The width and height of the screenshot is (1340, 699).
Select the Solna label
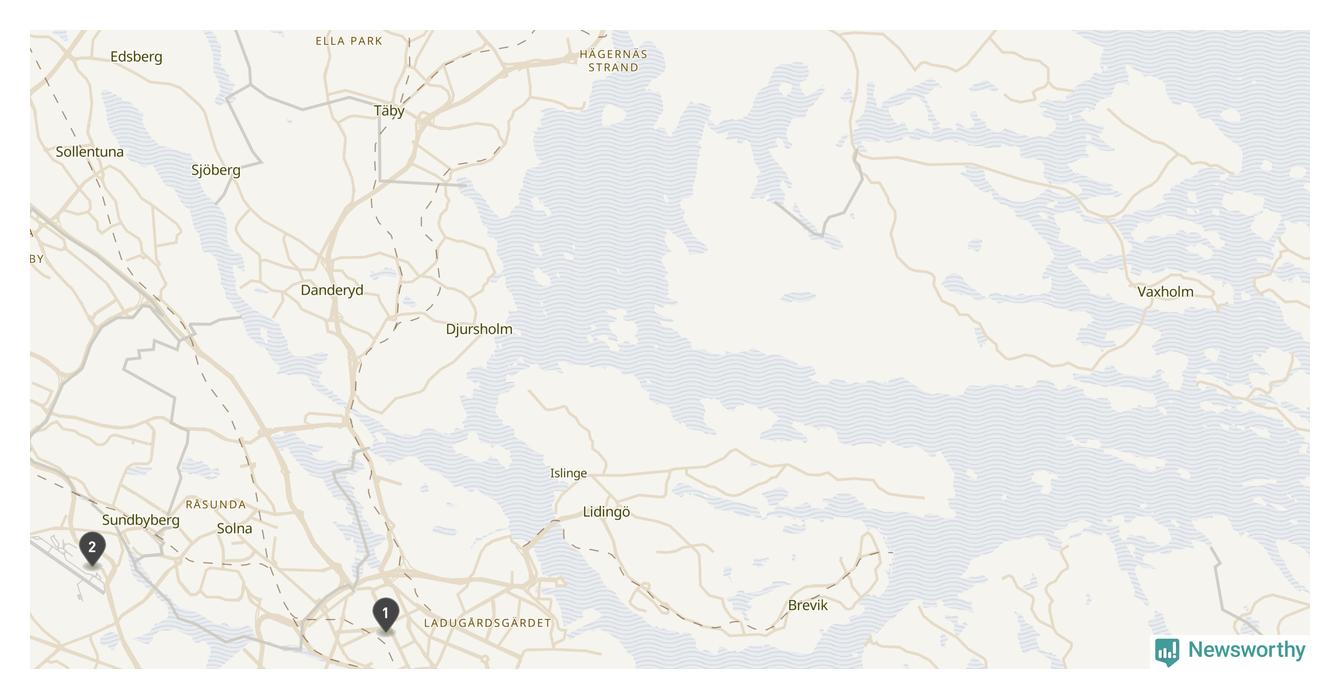click(234, 528)
